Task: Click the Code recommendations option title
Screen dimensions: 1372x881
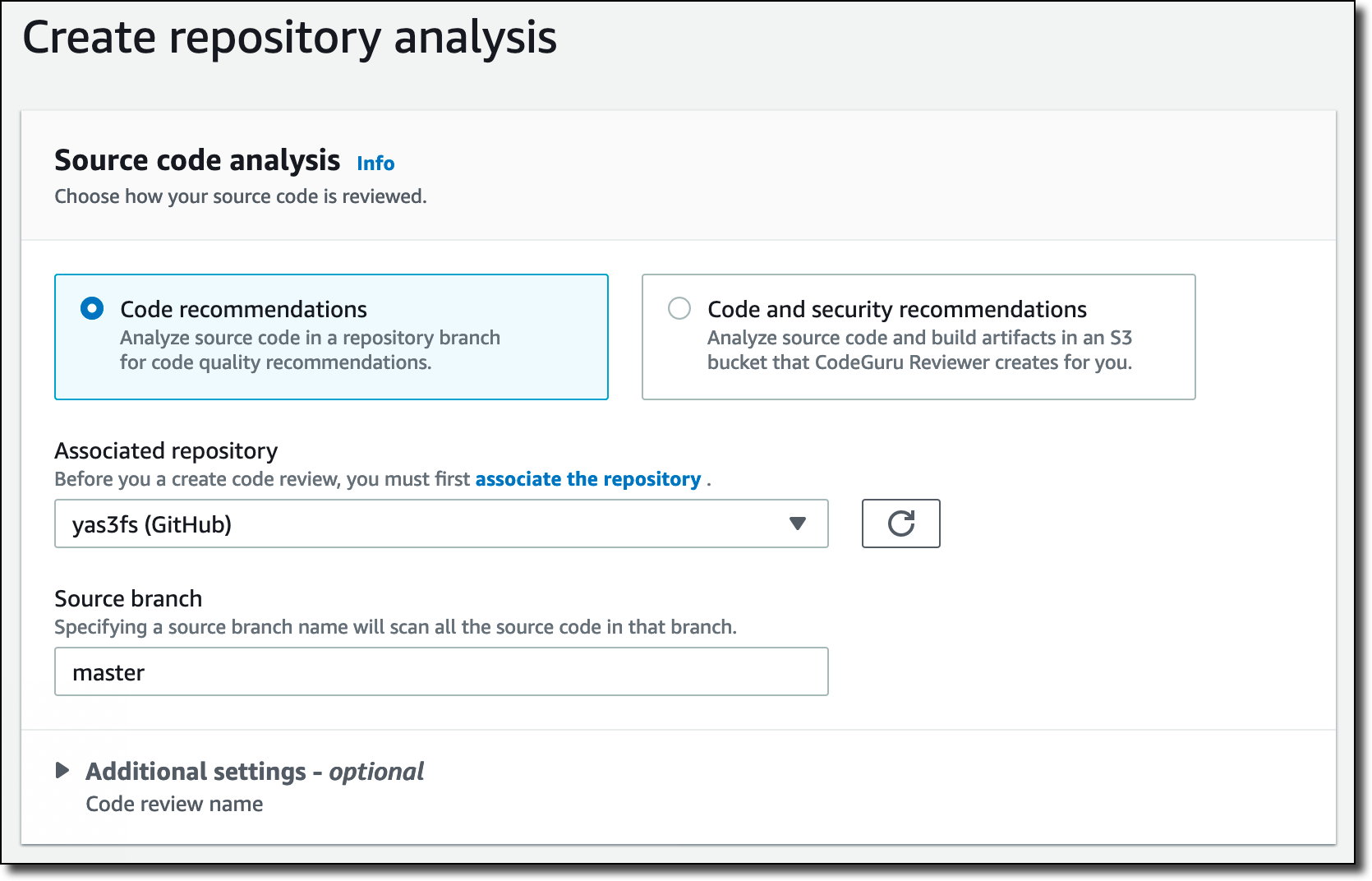Action: (243, 309)
